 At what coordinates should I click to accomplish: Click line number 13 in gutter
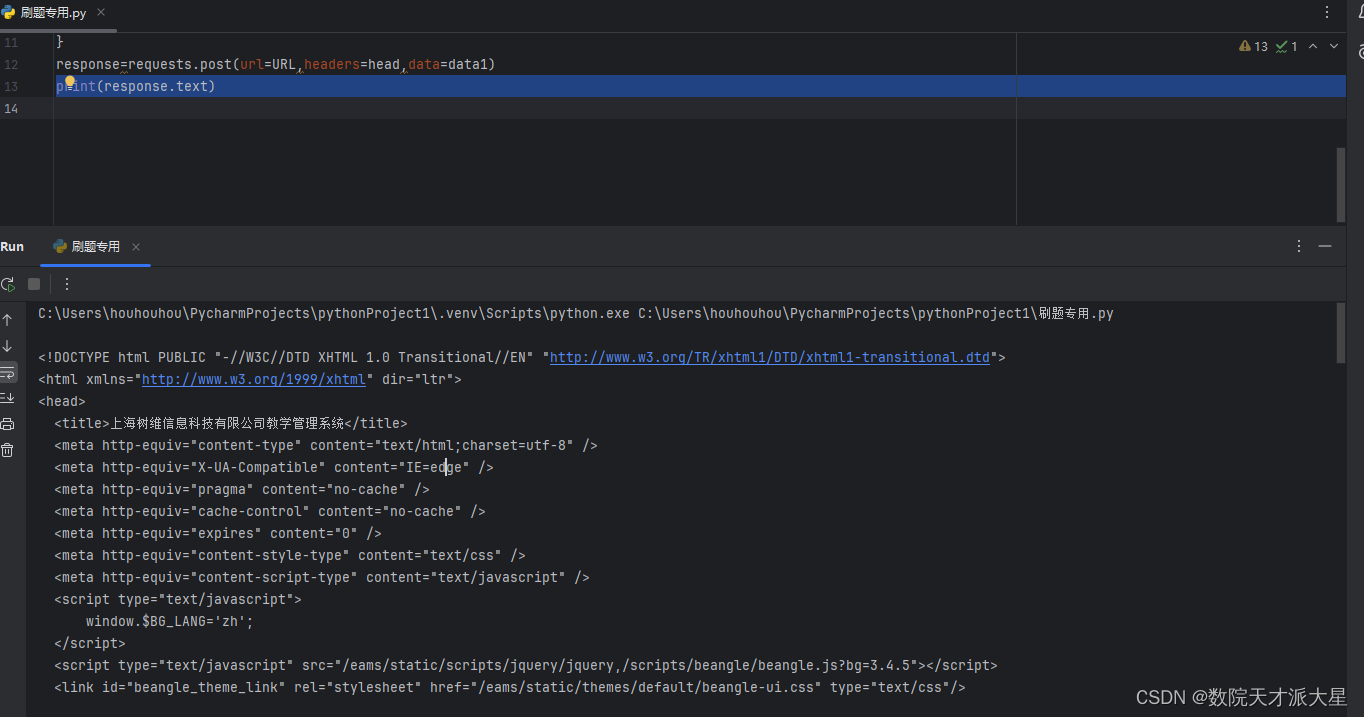(11, 86)
